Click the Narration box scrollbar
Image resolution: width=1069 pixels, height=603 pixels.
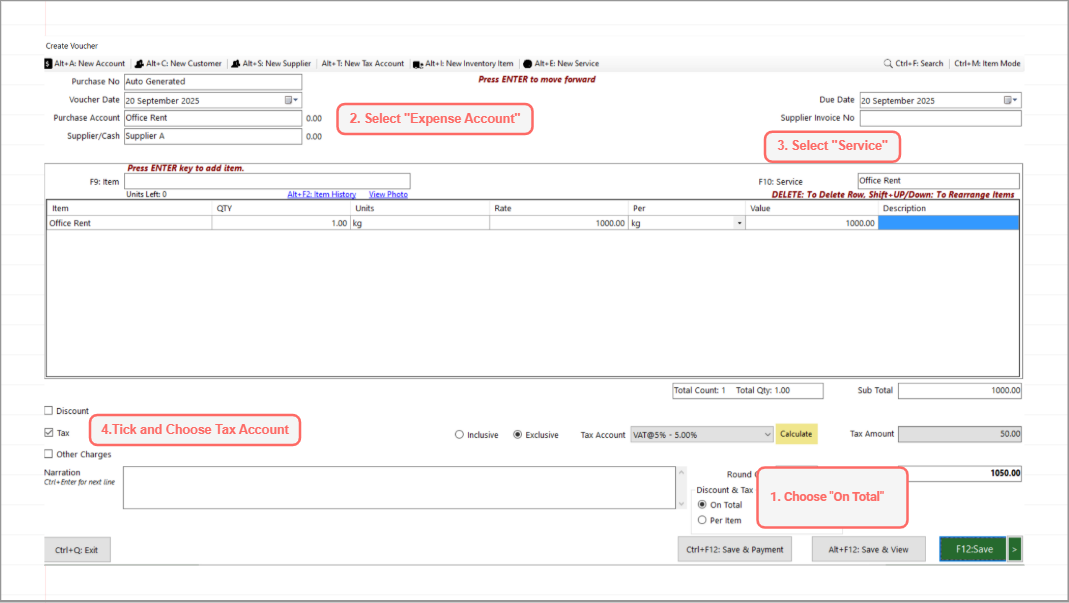(681, 488)
